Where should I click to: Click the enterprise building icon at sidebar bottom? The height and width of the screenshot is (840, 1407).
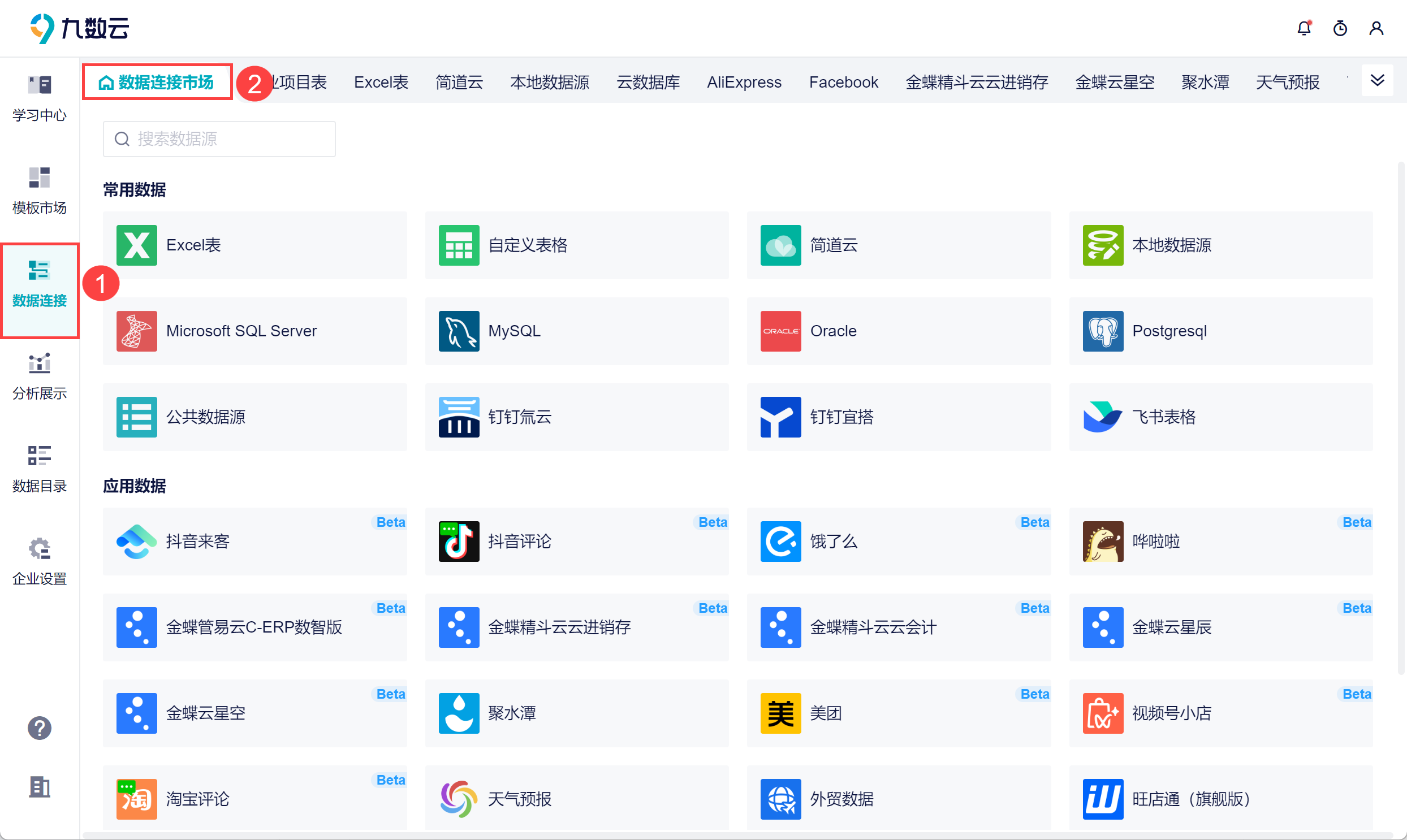point(40,787)
